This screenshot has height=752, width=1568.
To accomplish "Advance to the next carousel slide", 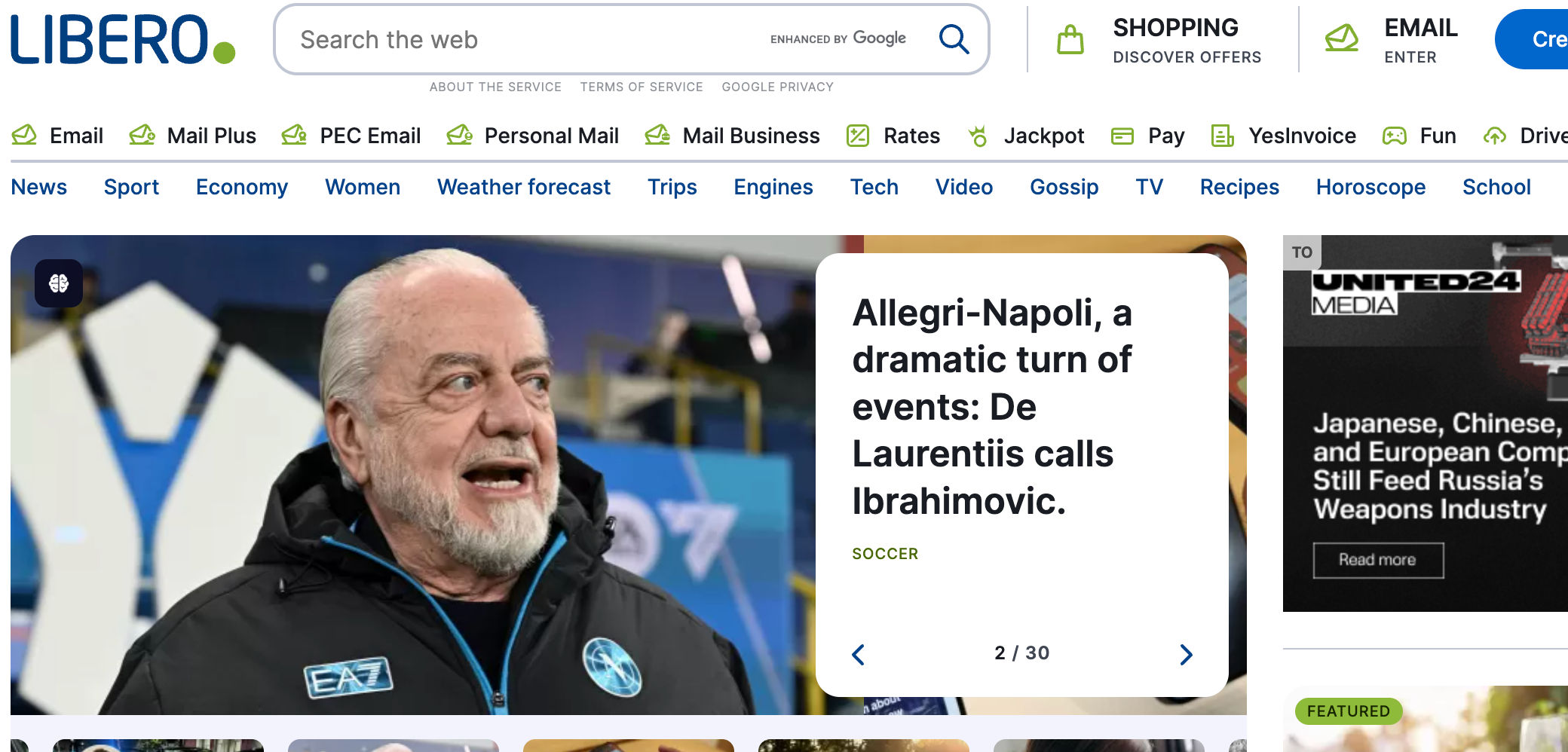I will 1186,654.
